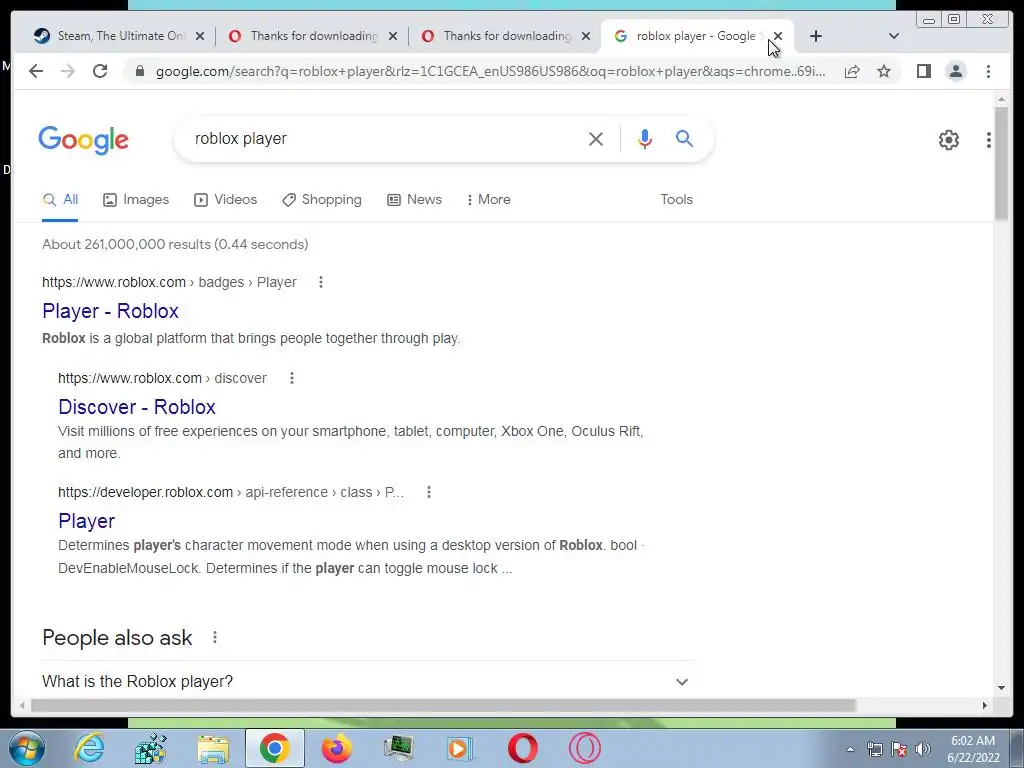Select the Shopping results tab
The height and width of the screenshot is (768, 1024).
click(x=321, y=200)
